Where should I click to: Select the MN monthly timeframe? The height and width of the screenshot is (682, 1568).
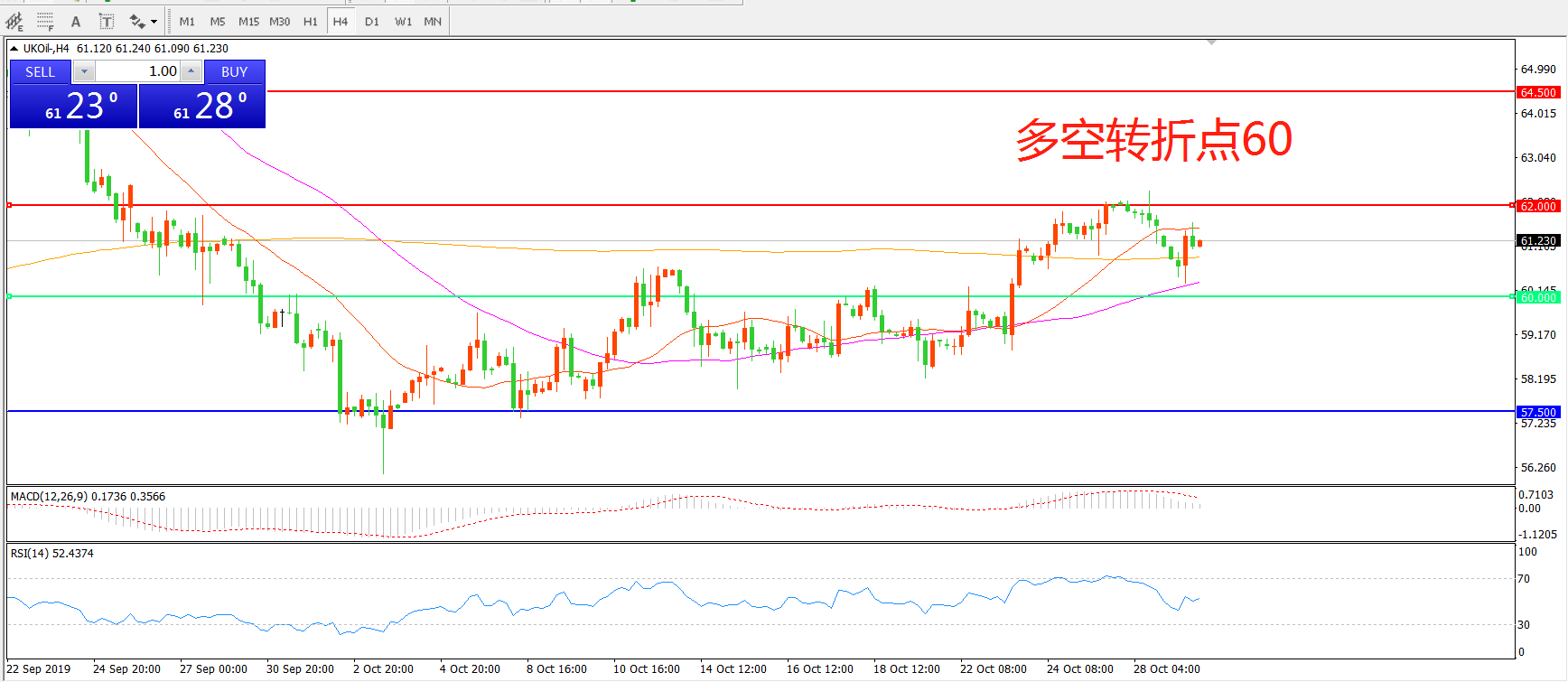[x=433, y=22]
